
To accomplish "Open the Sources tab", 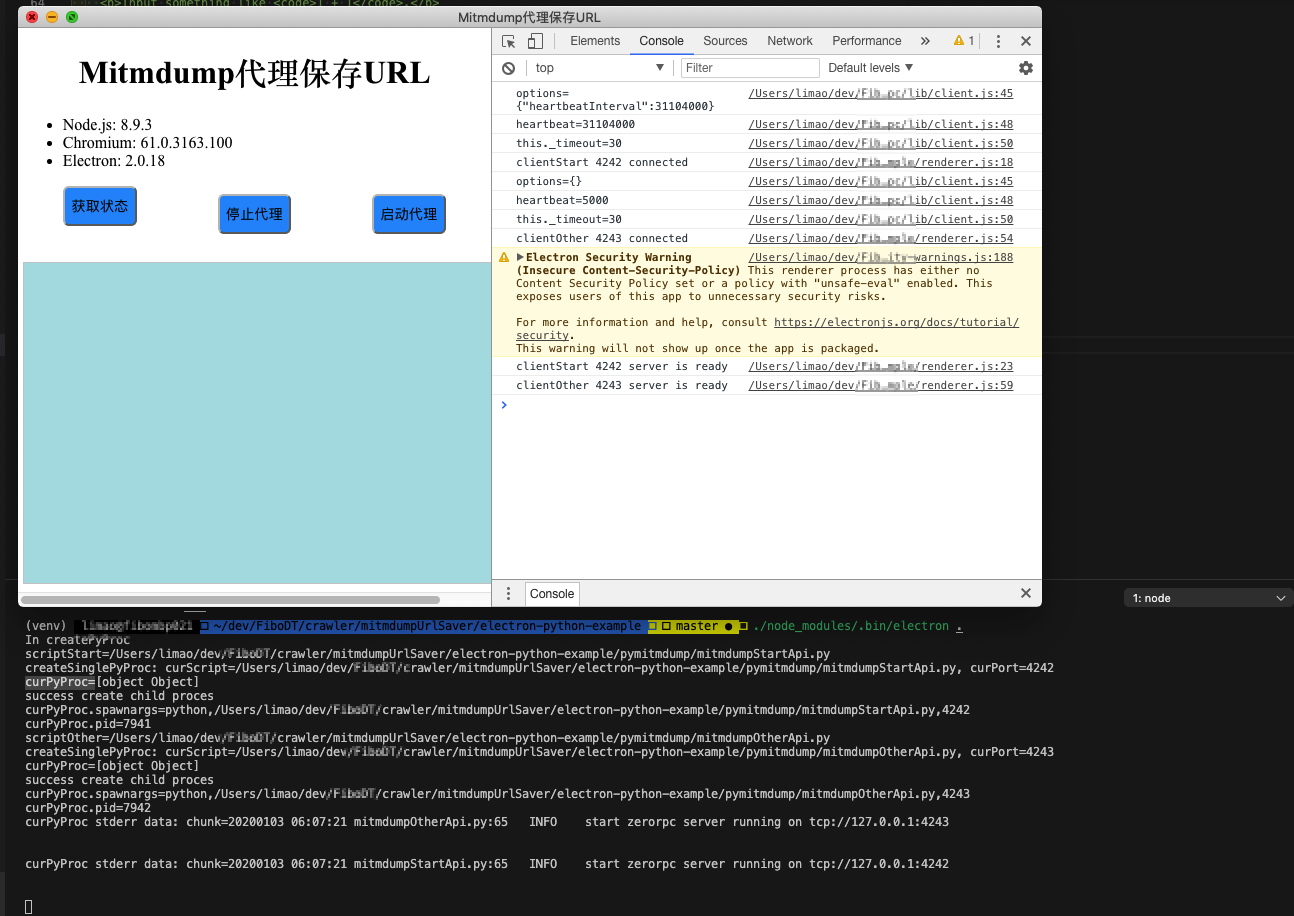I will [x=725, y=41].
